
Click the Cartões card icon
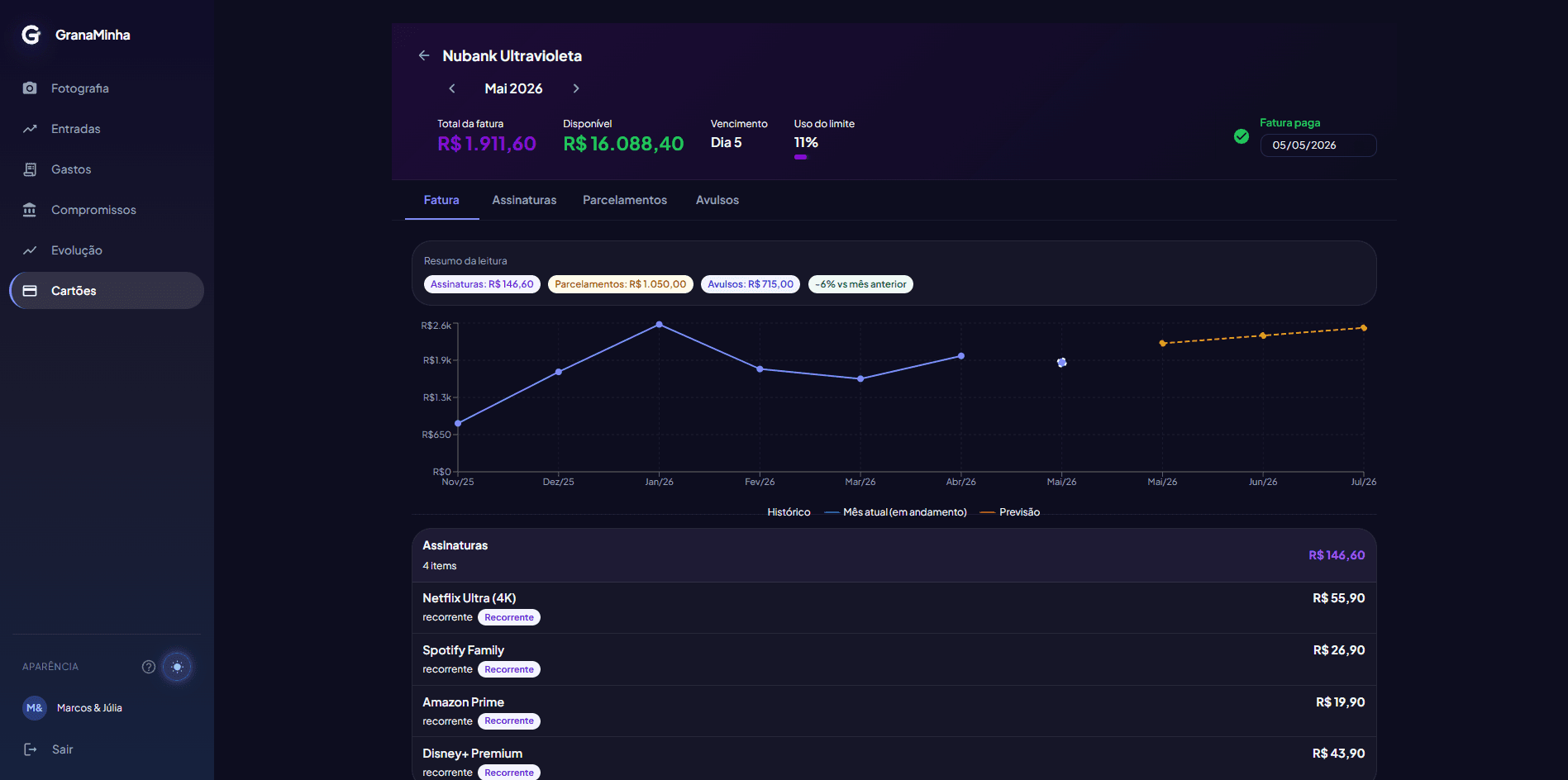tap(30, 291)
